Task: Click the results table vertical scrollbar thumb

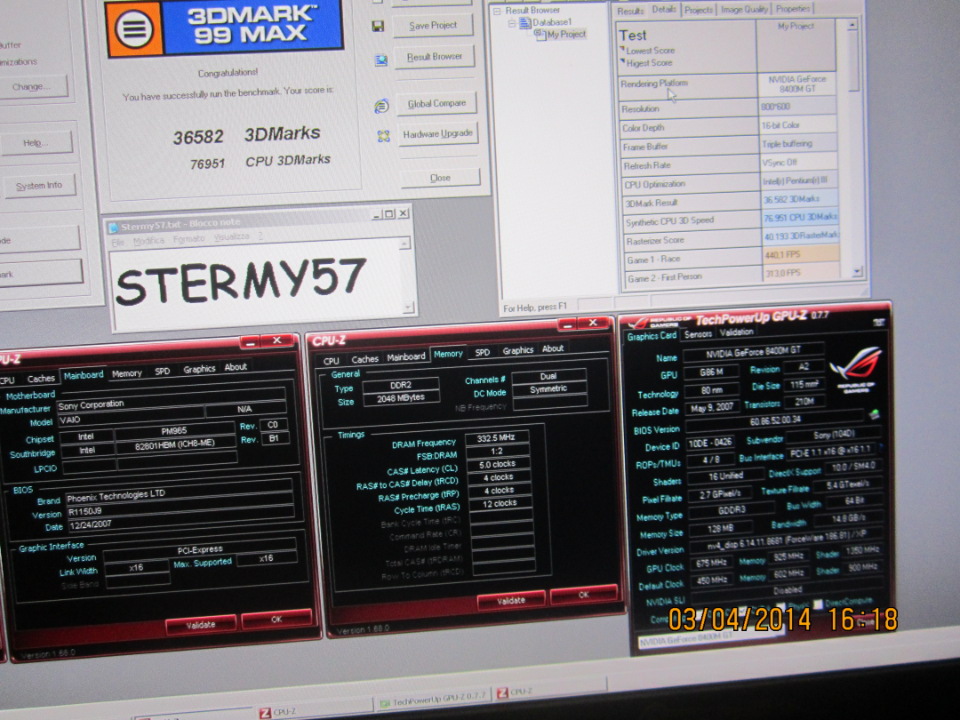Action: pyautogui.click(x=853, y=61)
